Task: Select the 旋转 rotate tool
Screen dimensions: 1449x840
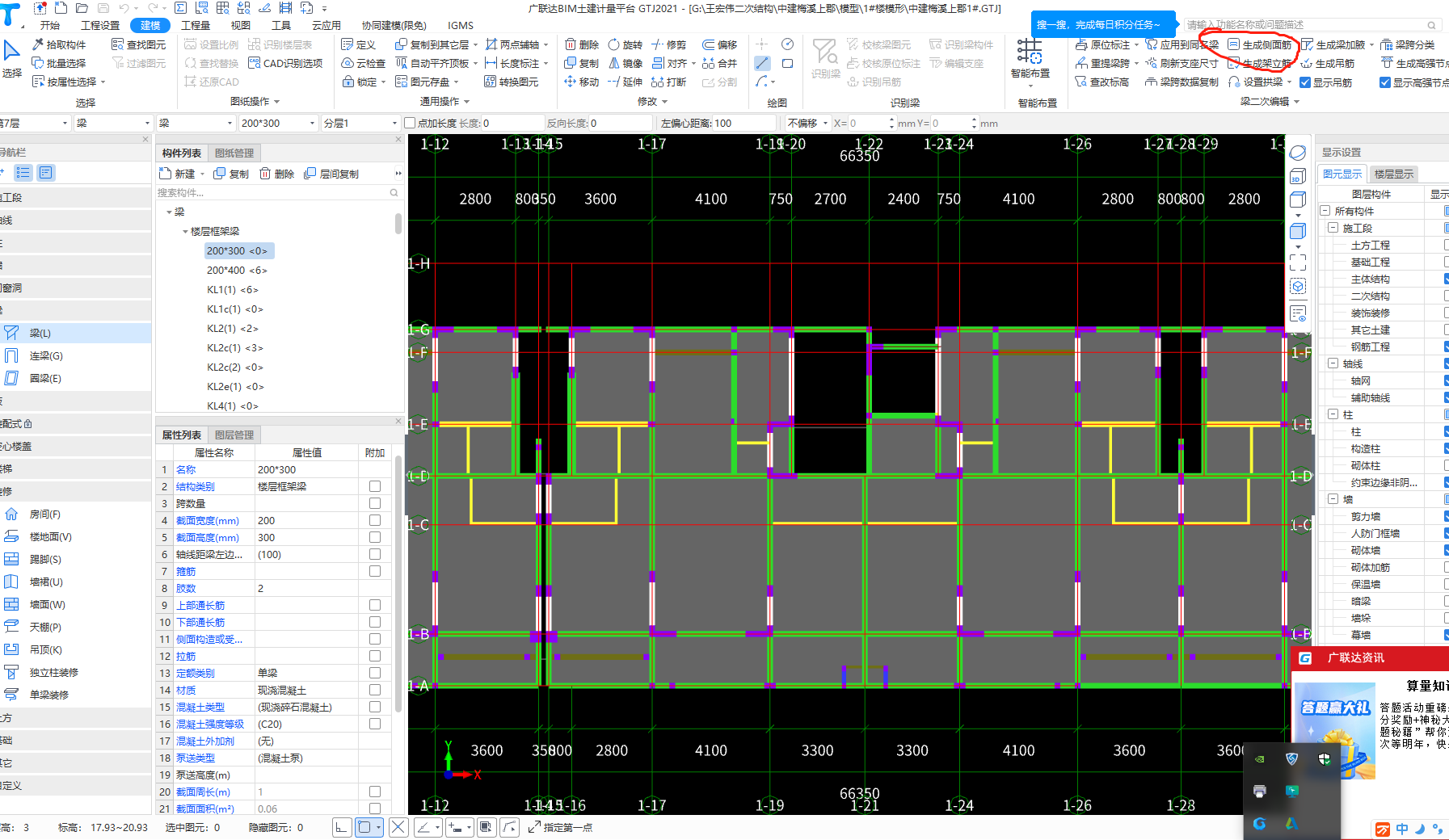Action: click(x=626, y=44)
